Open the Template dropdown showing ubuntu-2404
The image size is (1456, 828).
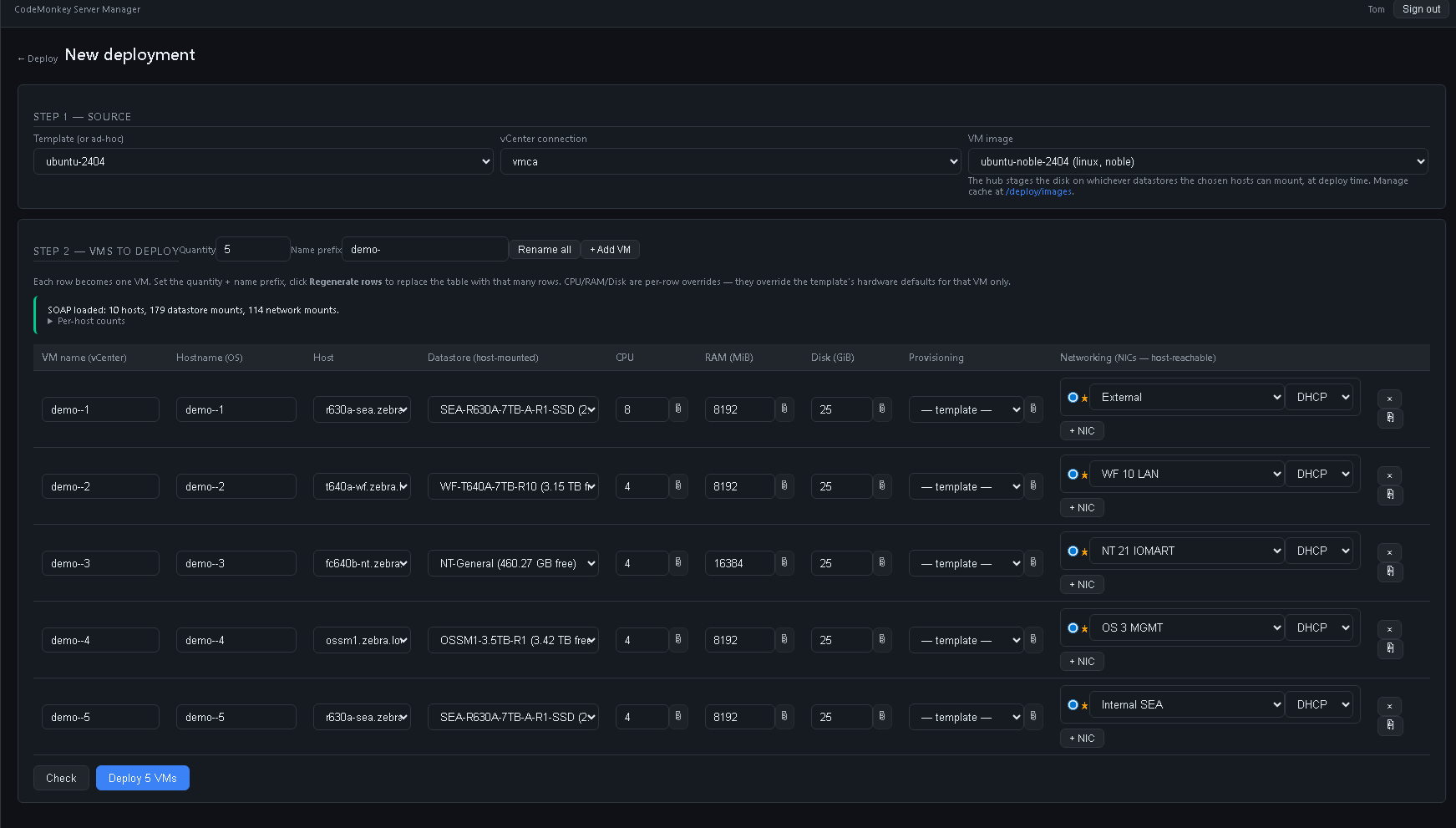[x=263, y=161]
